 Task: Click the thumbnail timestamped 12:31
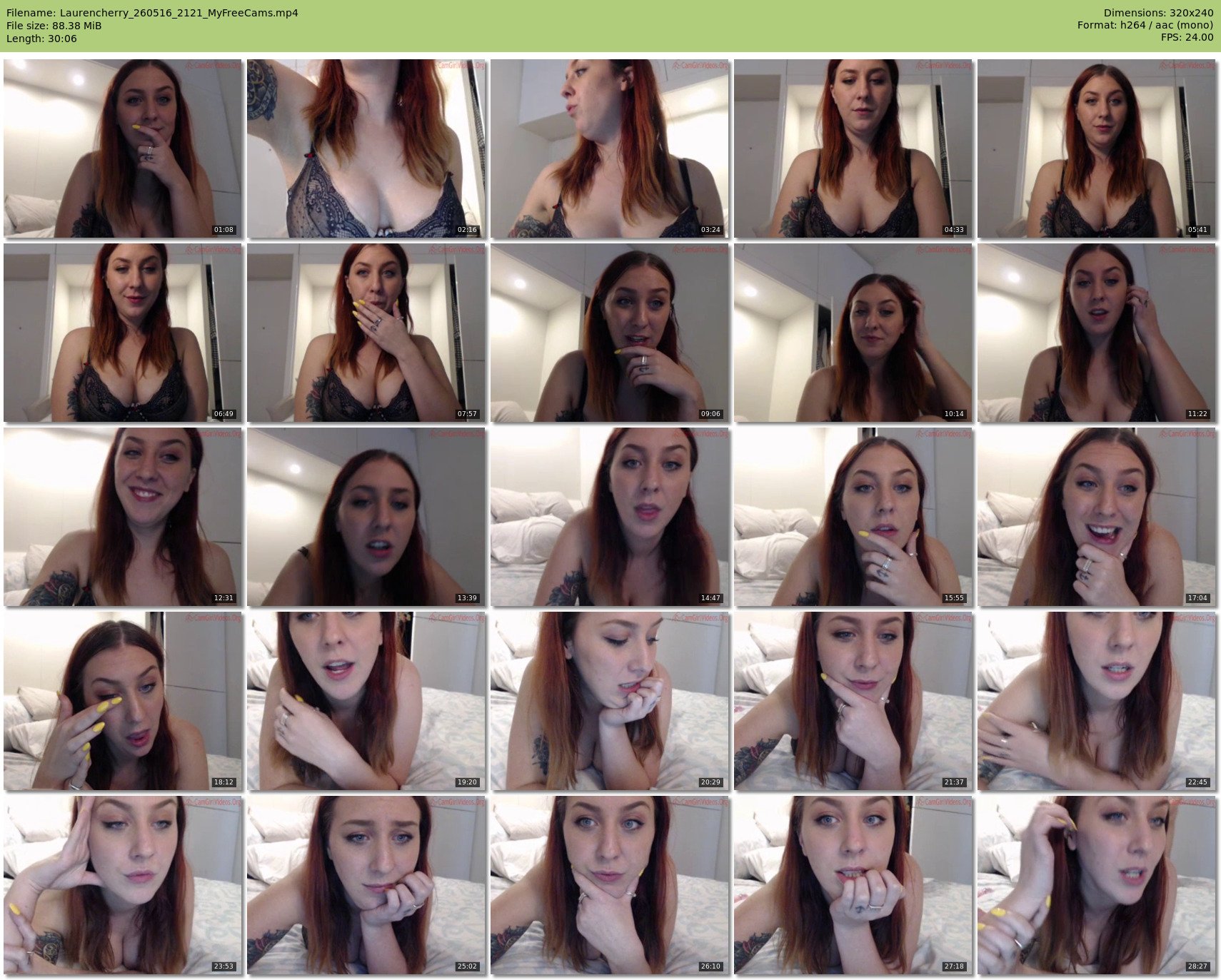[123, 517]
